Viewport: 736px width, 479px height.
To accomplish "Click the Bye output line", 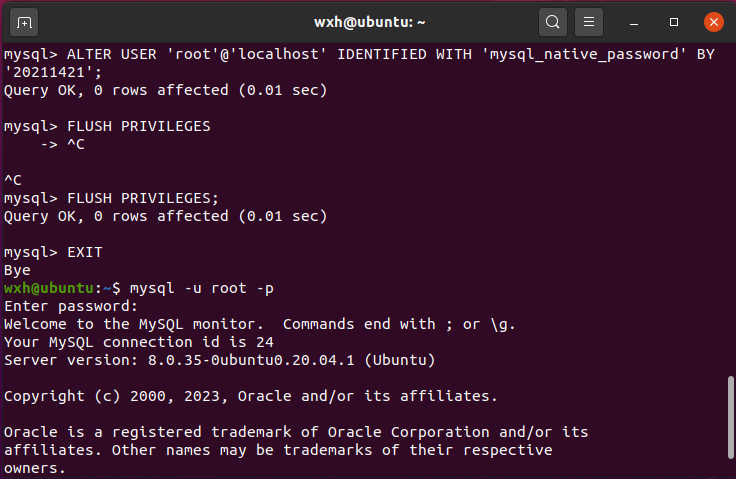I will (17, 270).
